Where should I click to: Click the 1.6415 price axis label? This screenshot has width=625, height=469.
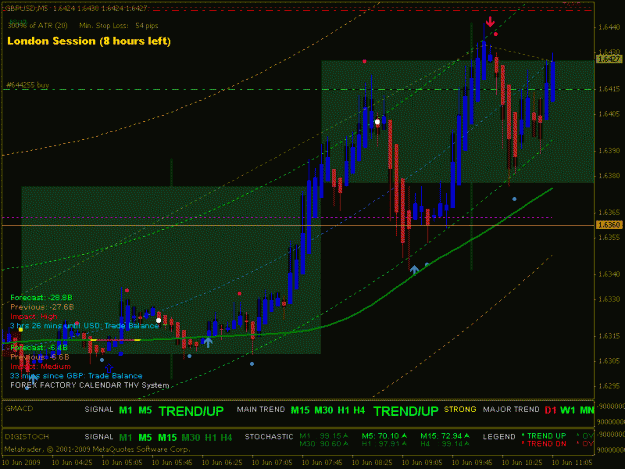609,89
